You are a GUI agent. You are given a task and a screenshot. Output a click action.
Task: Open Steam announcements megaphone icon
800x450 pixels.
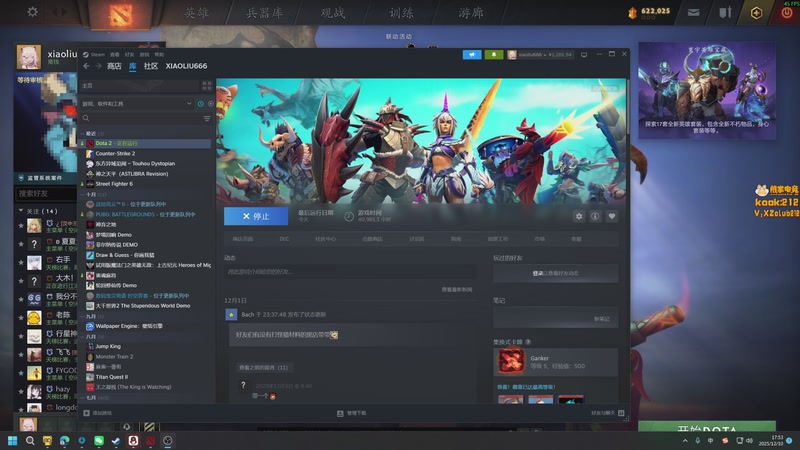pyautogui.click(x=472, y=54)
